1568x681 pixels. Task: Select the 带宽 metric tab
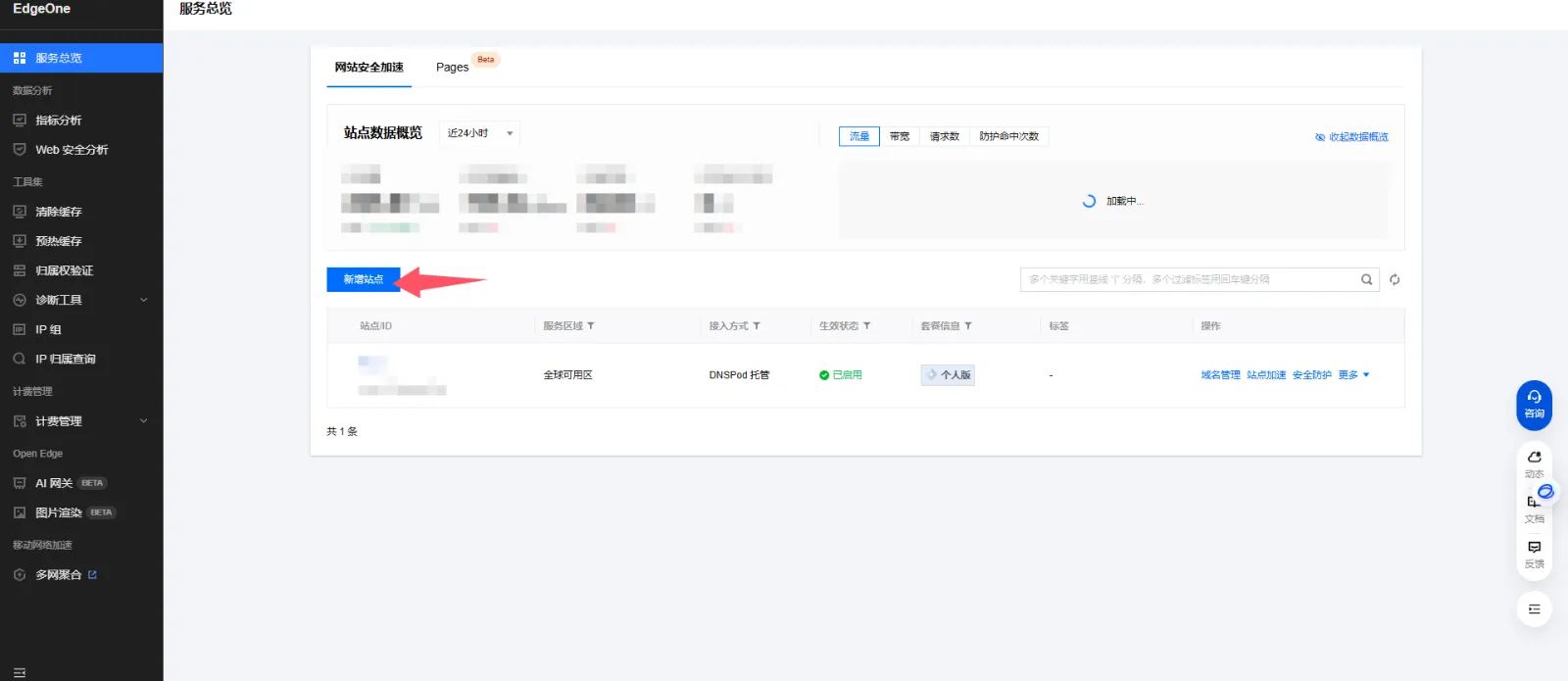tap(900, 136)
